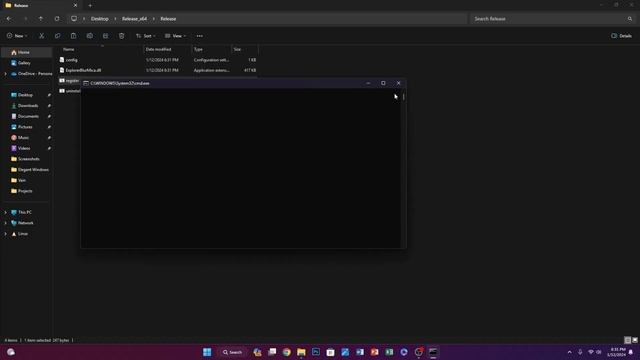Sort by the Type column header
Image resolution: width=640 pixels, height=360 pixels.
pyautogui.click(x=211, y=49)
